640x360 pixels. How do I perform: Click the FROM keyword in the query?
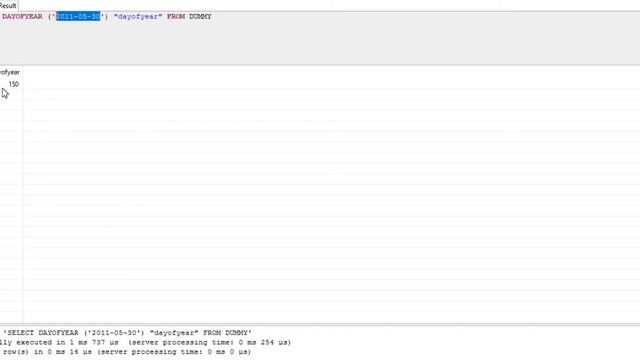(x=176, y=17)
